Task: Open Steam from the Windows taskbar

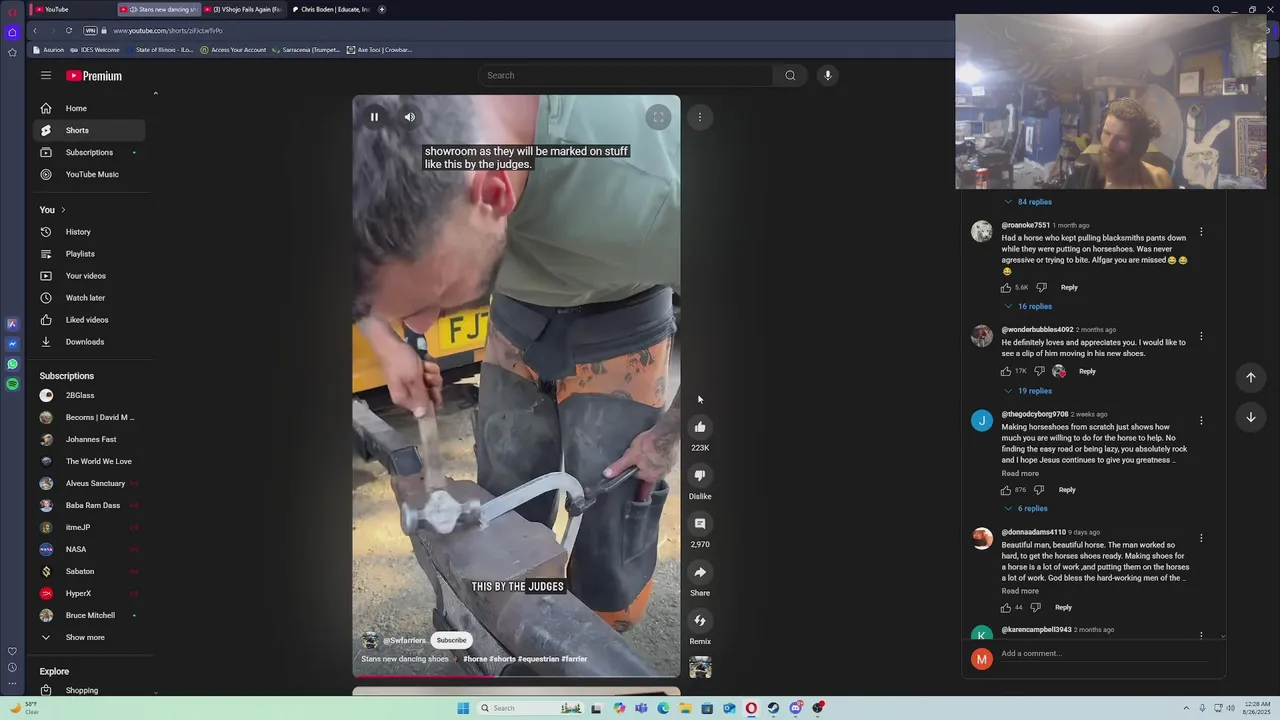Action: click(x=773, y=708)
